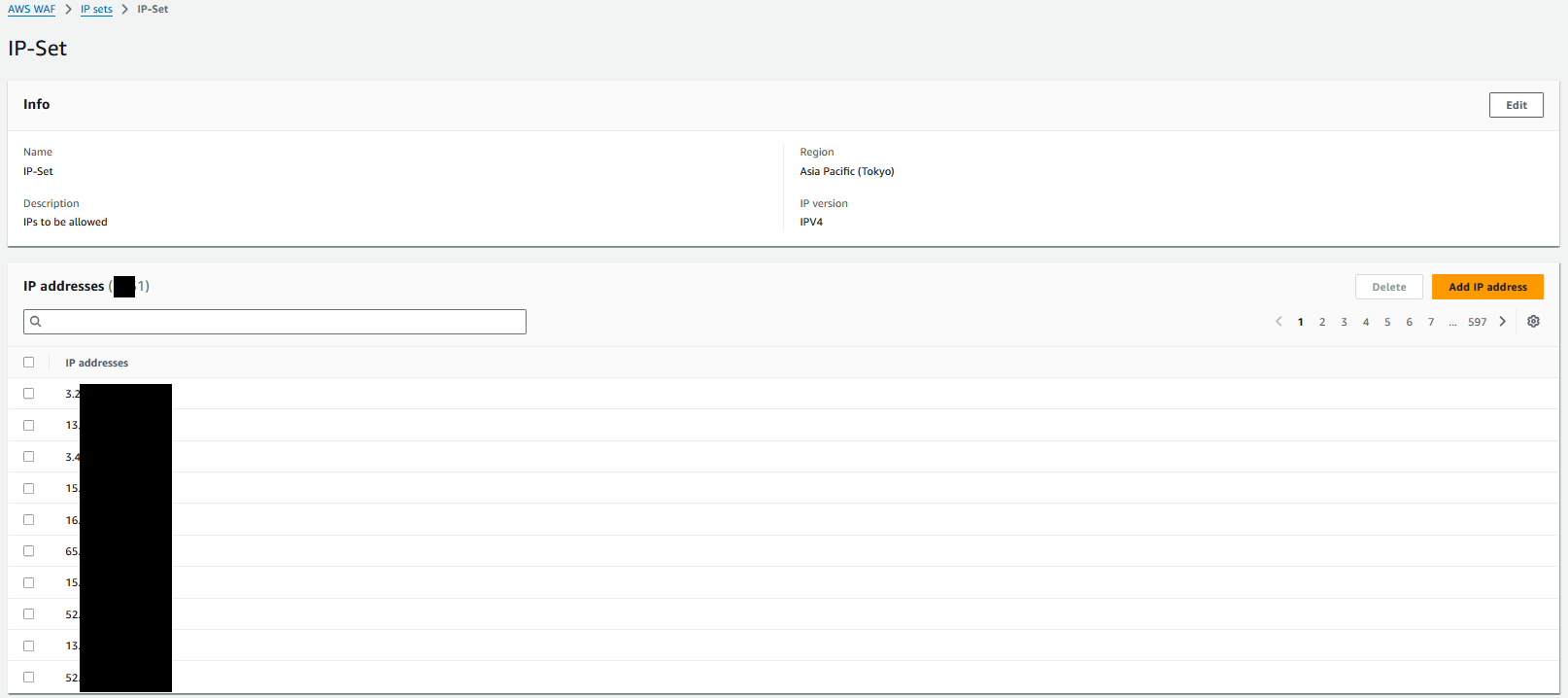Click the Info section header
The image size is (1568, 698).
coord(37,104)
